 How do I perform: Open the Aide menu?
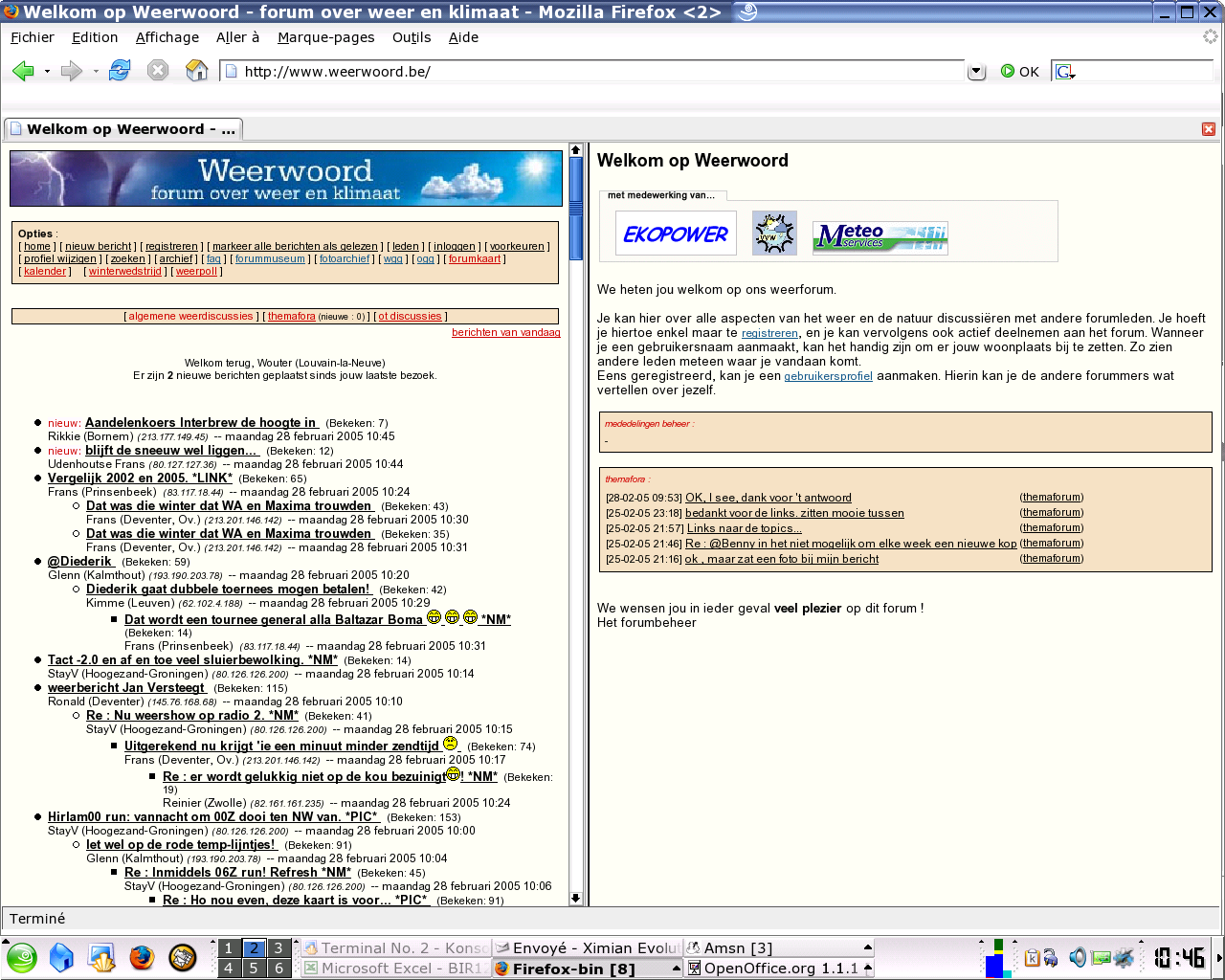(463, 37)
